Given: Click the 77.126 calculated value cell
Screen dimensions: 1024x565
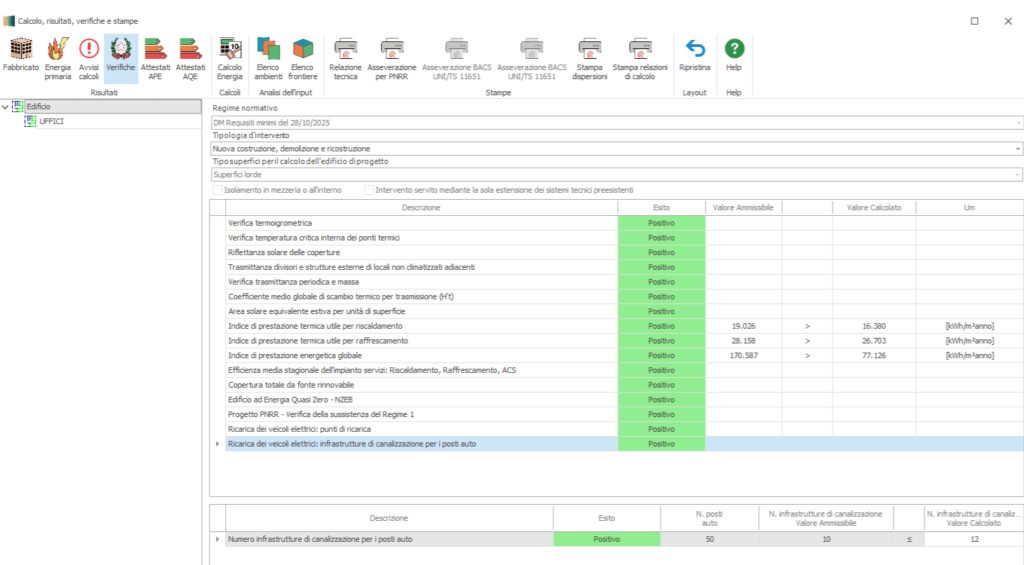Looking at the screenshot, I should [x=874, y=355].
